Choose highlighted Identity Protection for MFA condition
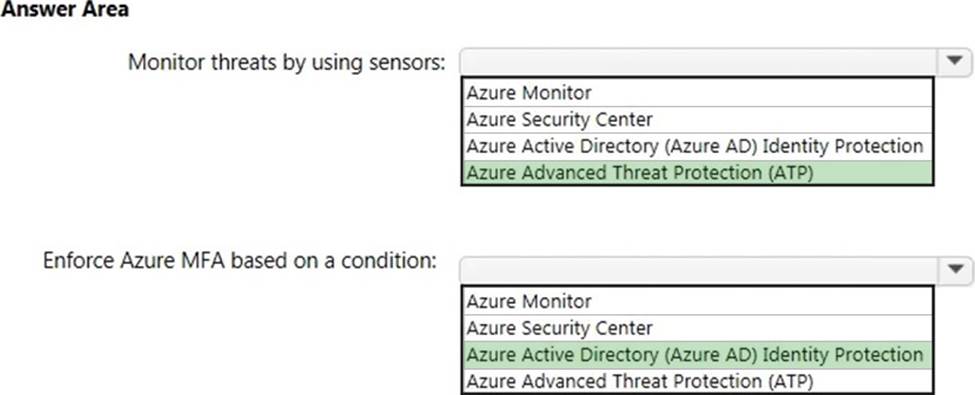The width and height of the screenshot is (975, 395). click(697, 355)
